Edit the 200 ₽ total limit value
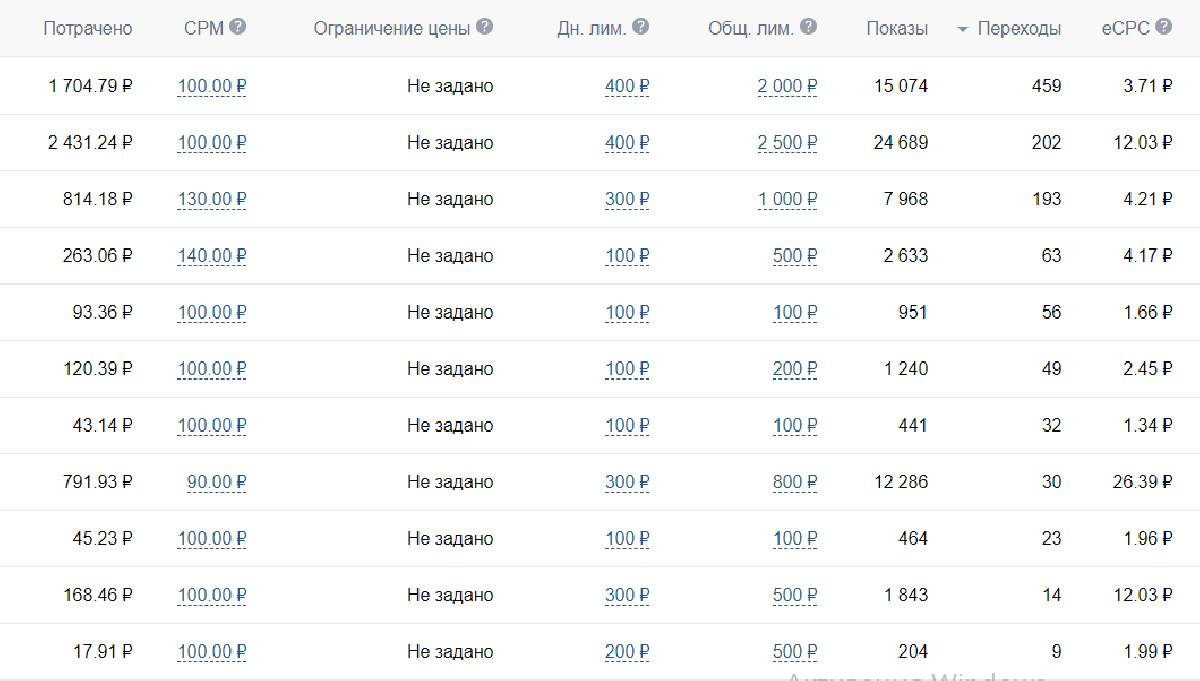1200x681 pixels. 795,369
